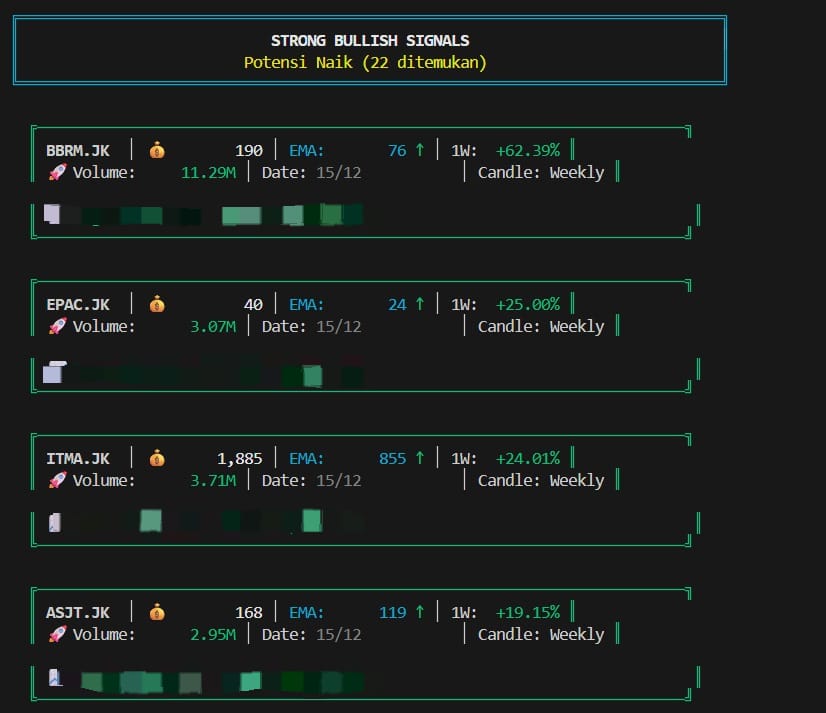Click the rocket icon beside EPAC.JK volume
Image resolution: width=826 pixels, height=713 pixels.
[x=57, y=326]
